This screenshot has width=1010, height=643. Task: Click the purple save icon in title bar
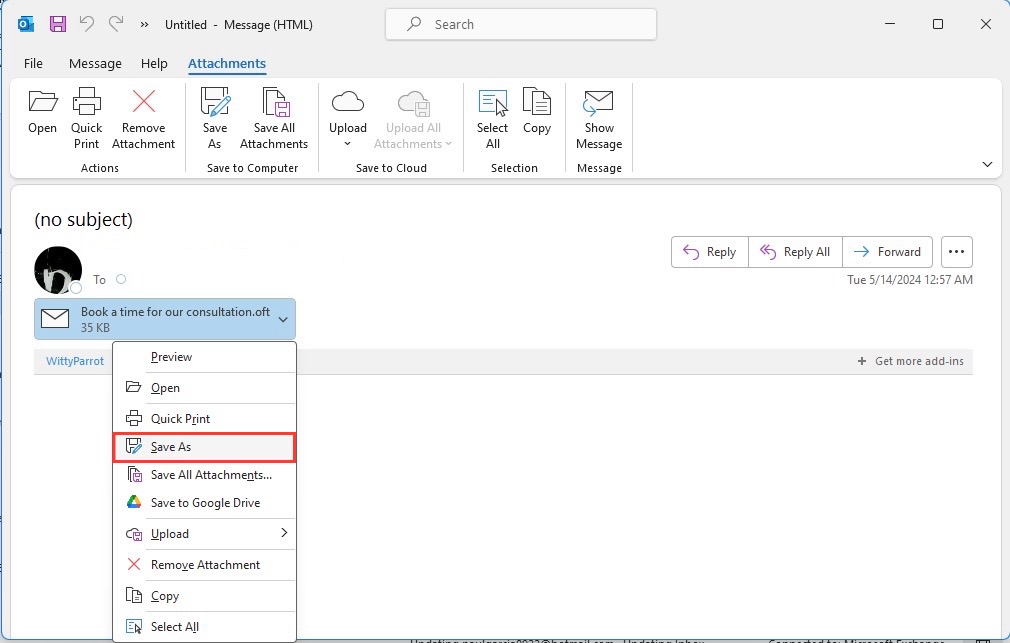tap(58, 24)
